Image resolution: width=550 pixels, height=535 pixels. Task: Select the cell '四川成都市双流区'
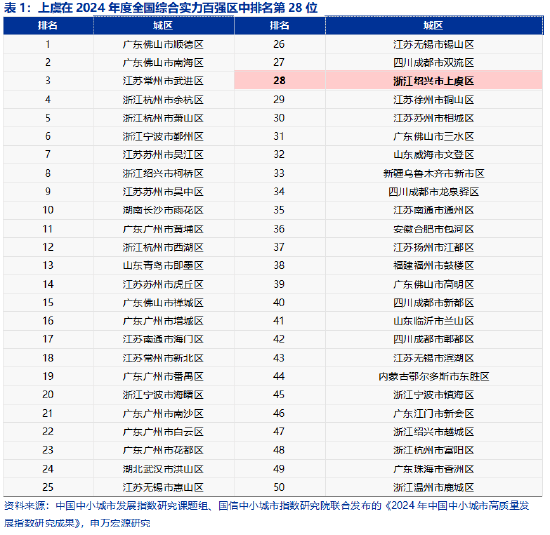(x=434, y=63)
